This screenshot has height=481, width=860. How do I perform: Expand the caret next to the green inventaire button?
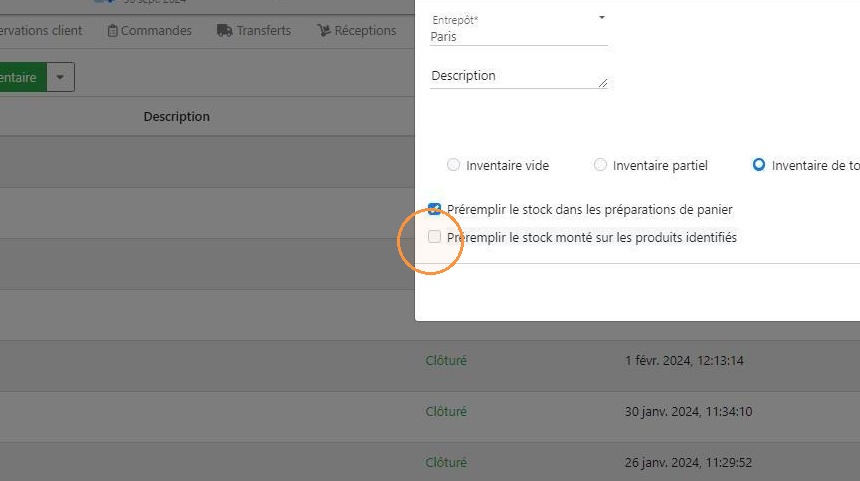[60, 77]
